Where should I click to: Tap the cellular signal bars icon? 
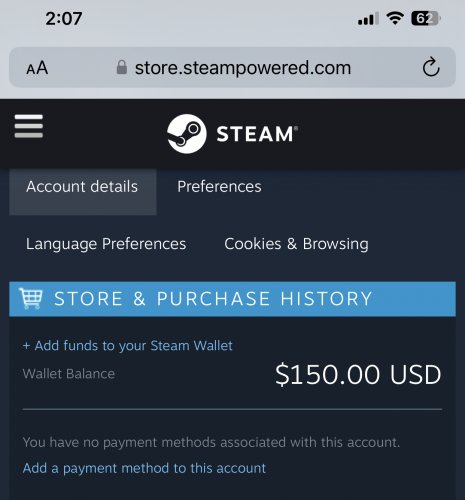coord(368,19)
